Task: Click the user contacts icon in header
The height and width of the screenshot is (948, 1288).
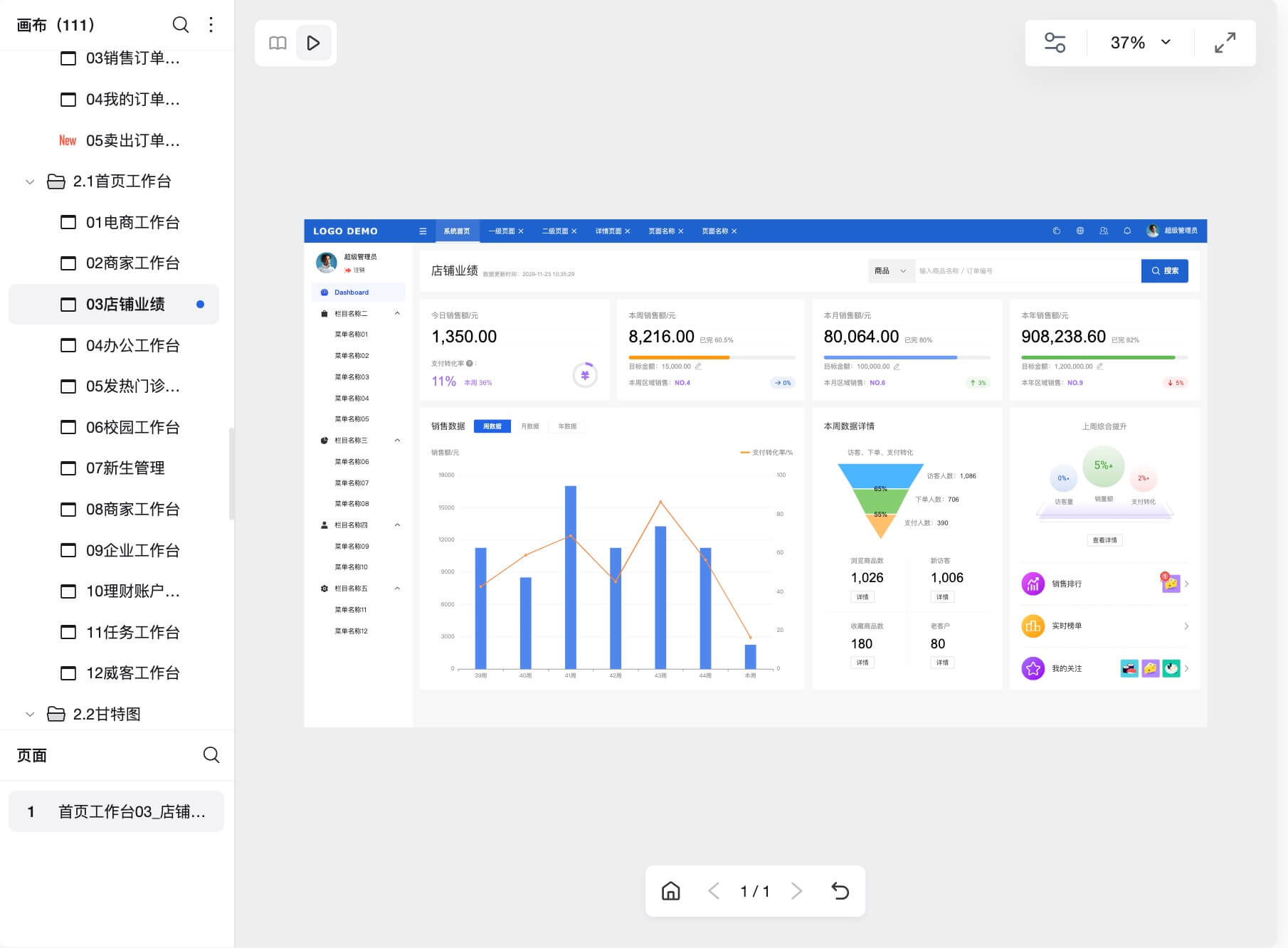Action: pyautogui.click(x=1104, y=231)
